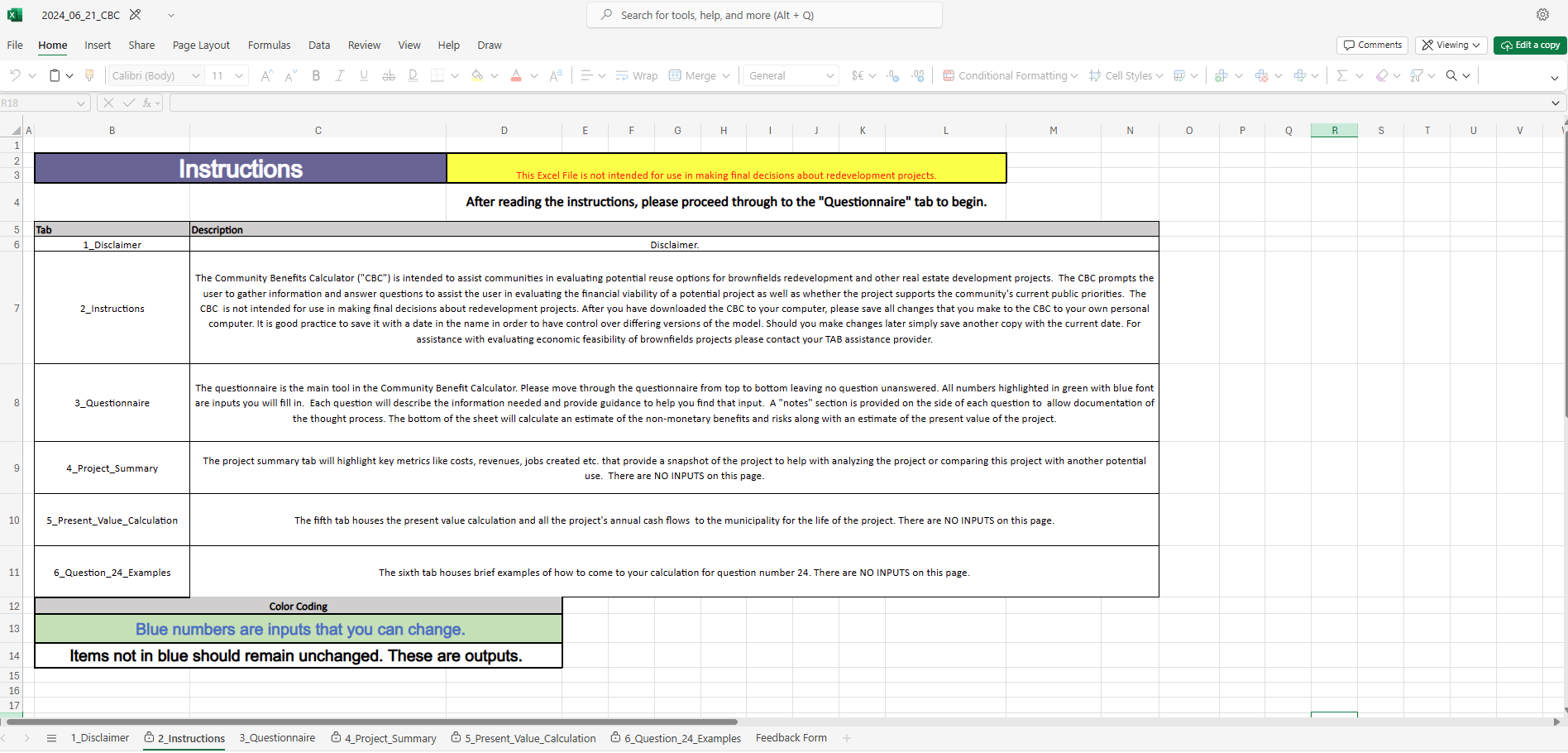Click the search for tools field
The image size is (1568, 753).
pos(763,15)
